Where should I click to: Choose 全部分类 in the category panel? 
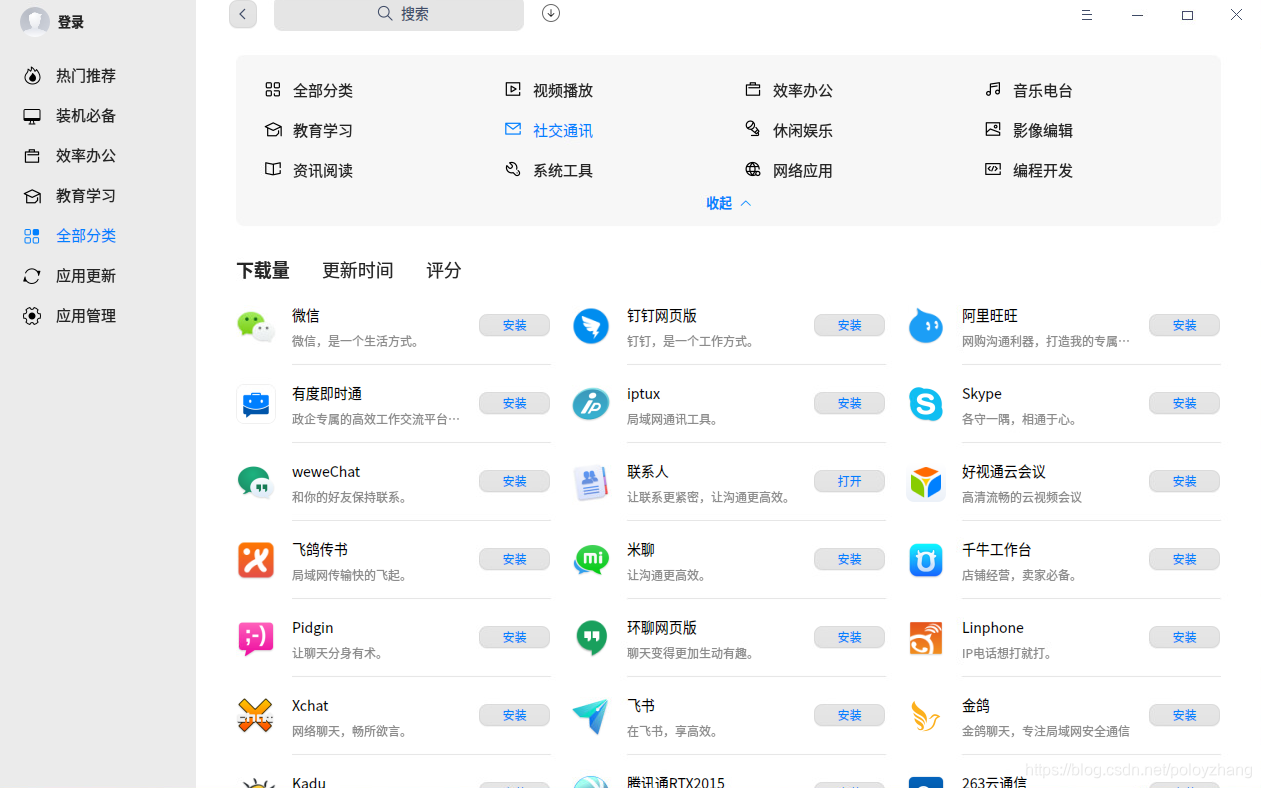click(309, 90)
